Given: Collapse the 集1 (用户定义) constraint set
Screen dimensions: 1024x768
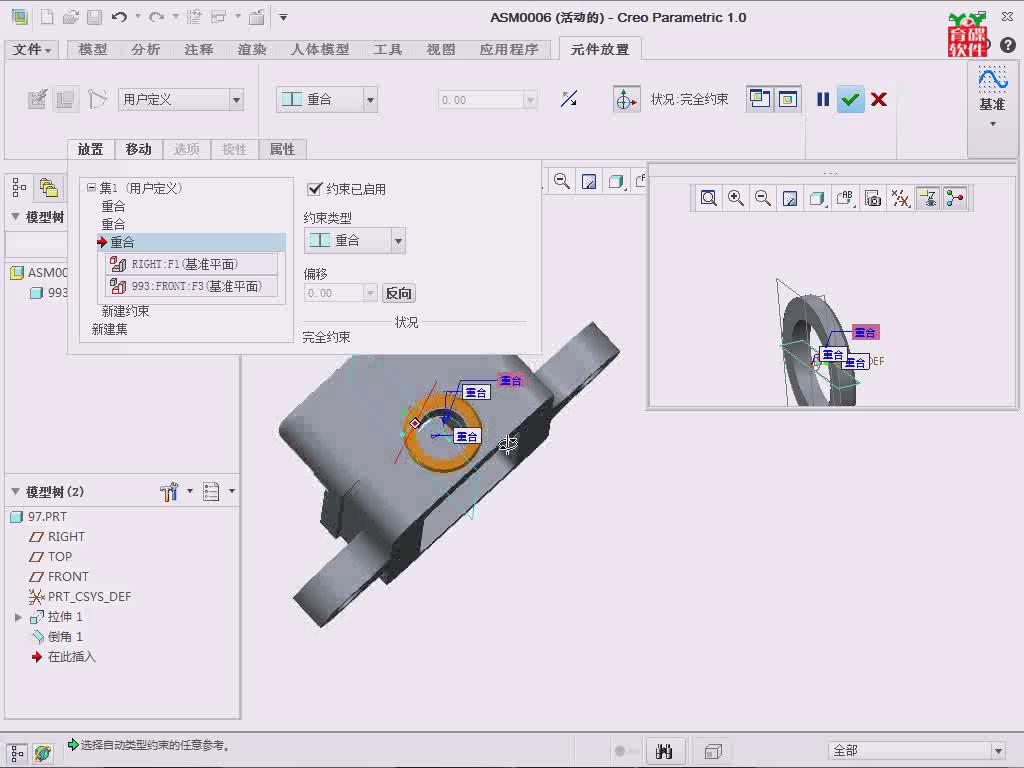Looking at the screenshot, I should click(91, 188).
